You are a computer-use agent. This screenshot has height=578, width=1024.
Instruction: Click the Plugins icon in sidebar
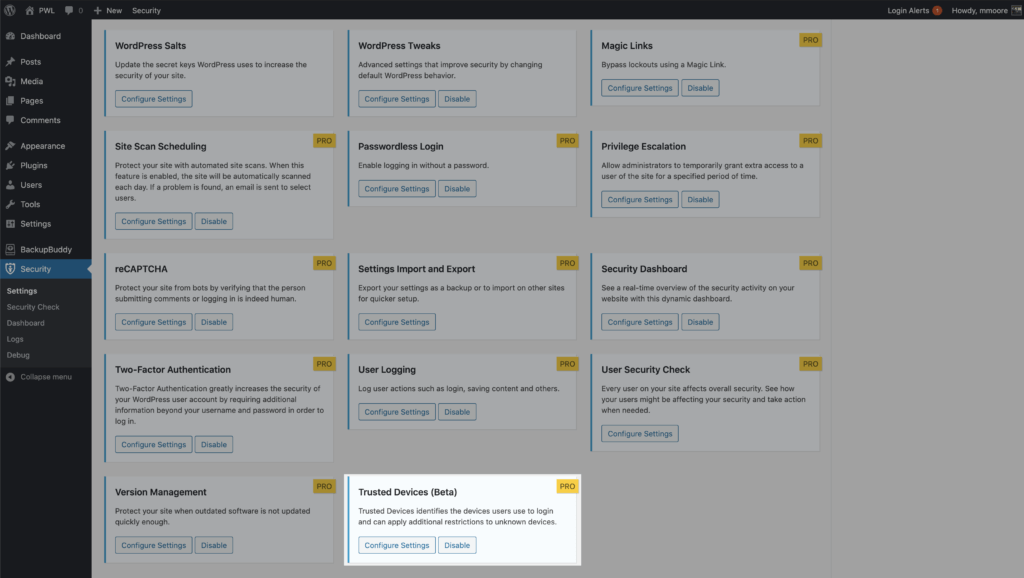coord(10,166)
